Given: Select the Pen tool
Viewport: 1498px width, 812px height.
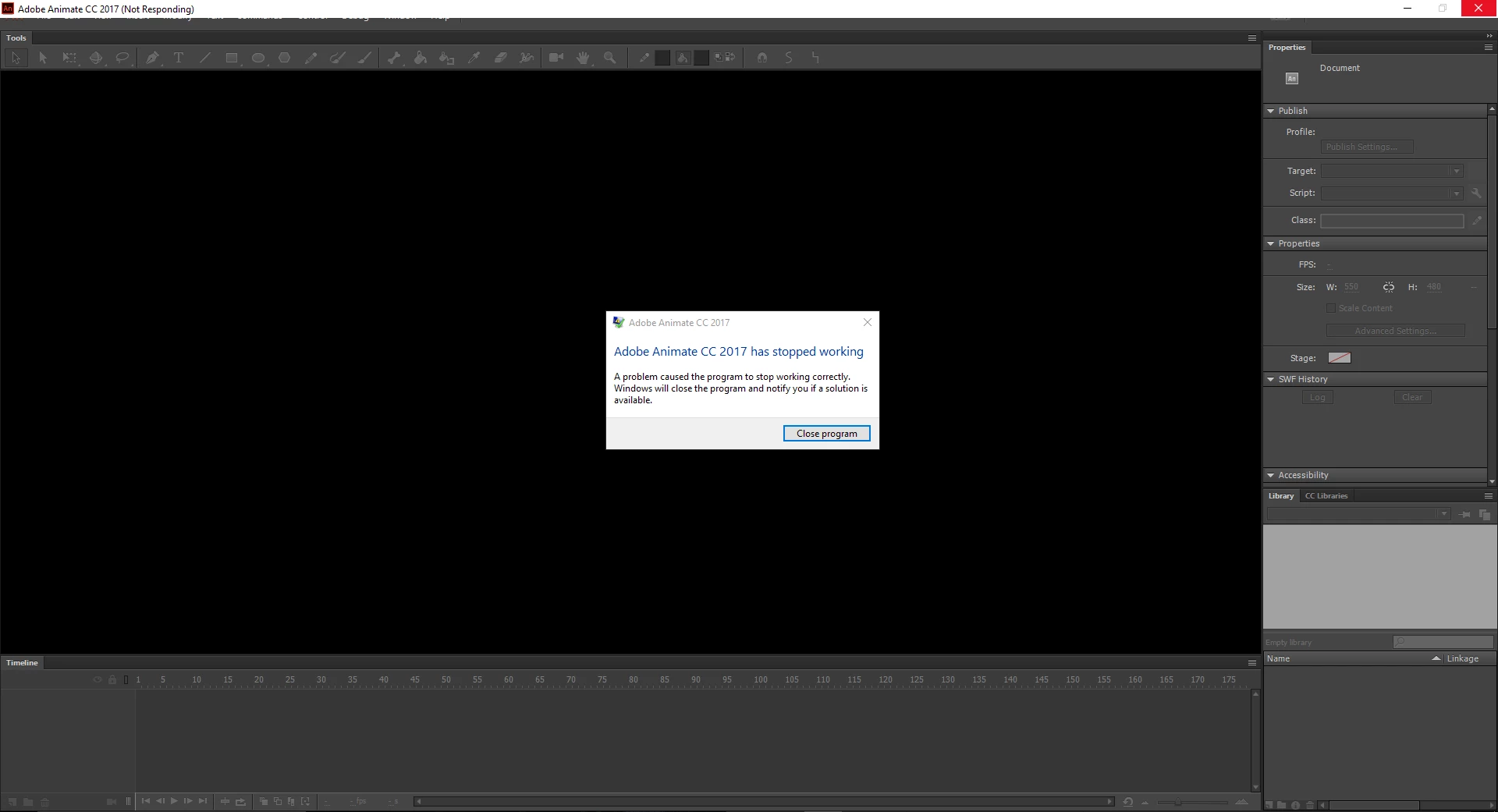Looking at the screenshot, I should 152,58.
